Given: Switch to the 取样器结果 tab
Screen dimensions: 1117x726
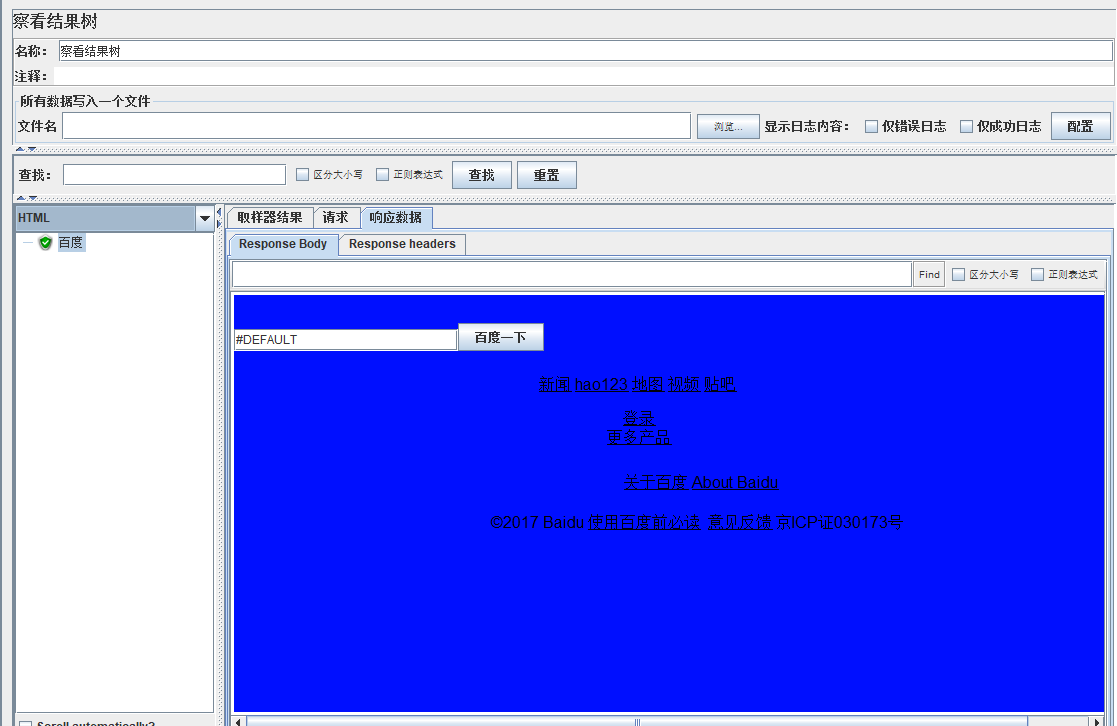Looking at the screenshot, I should [270, 217].
